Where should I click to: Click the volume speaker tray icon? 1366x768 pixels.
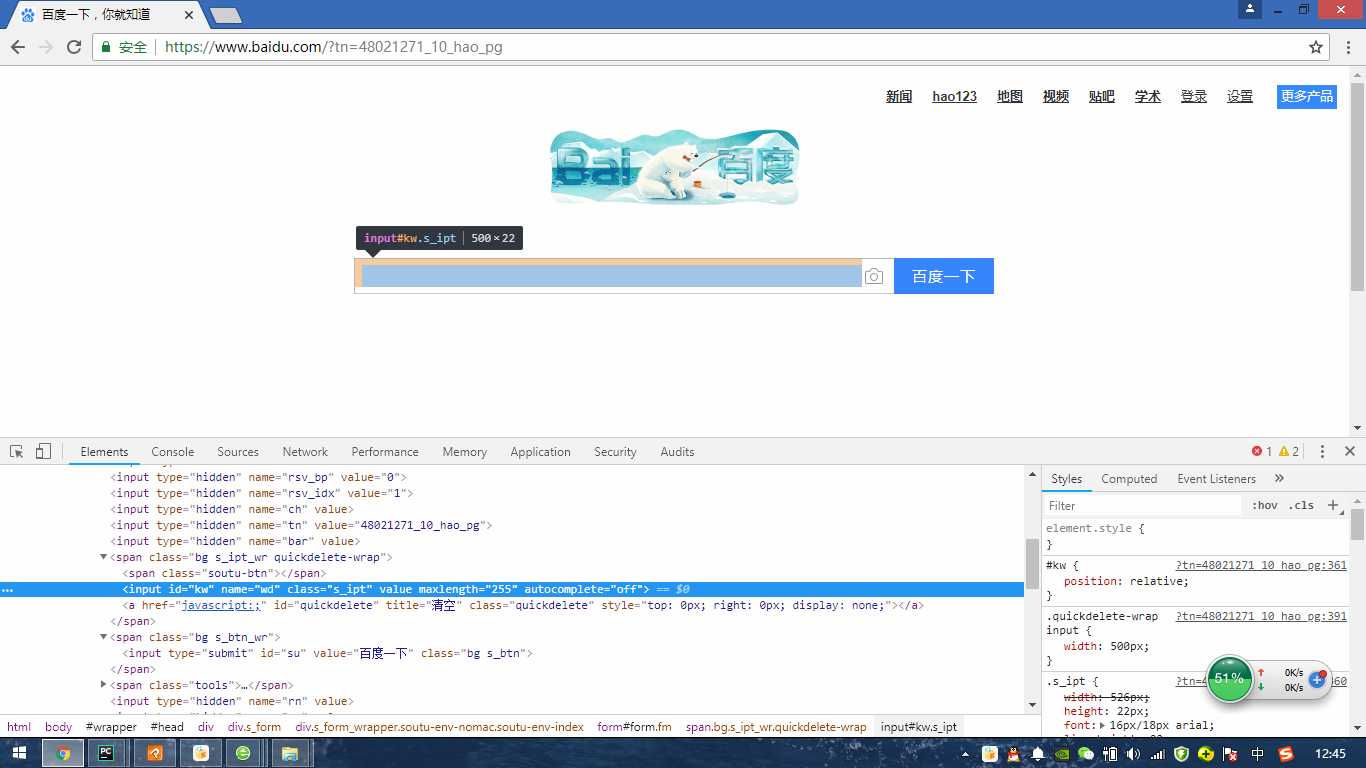coord(1133,753)
